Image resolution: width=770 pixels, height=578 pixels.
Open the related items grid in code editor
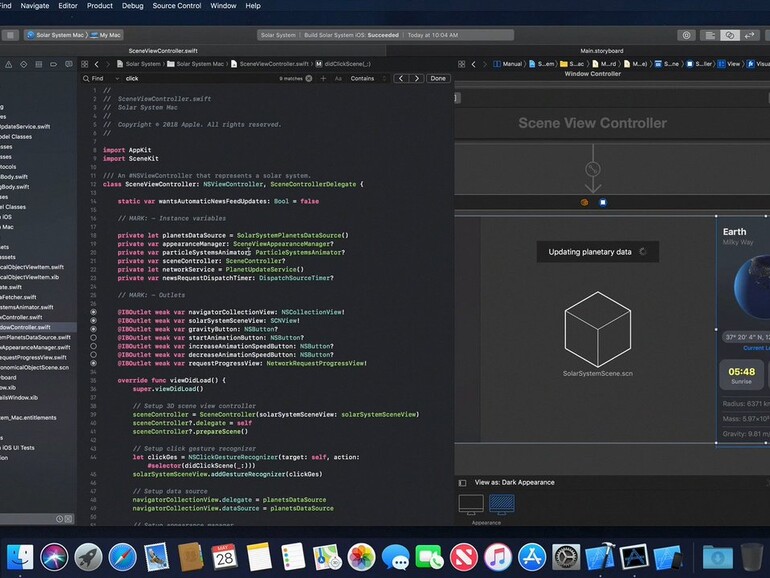point(84,64)
